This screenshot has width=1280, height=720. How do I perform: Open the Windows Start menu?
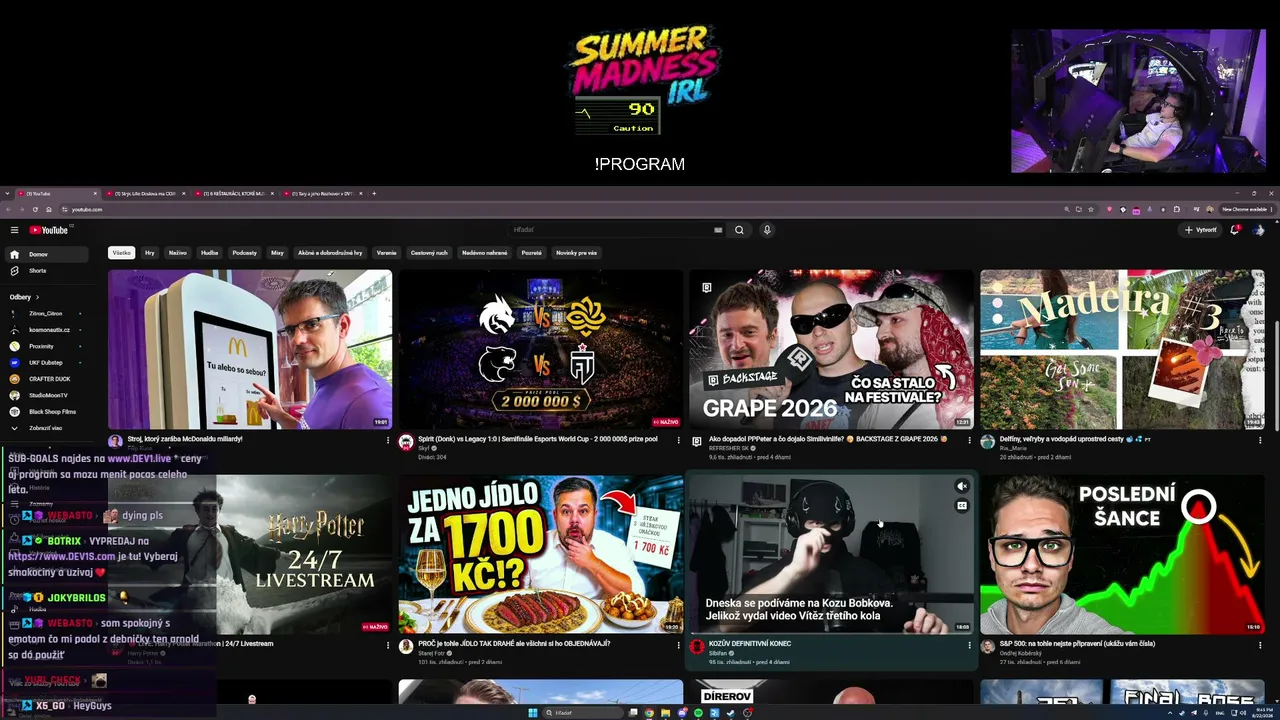point(533,713)
